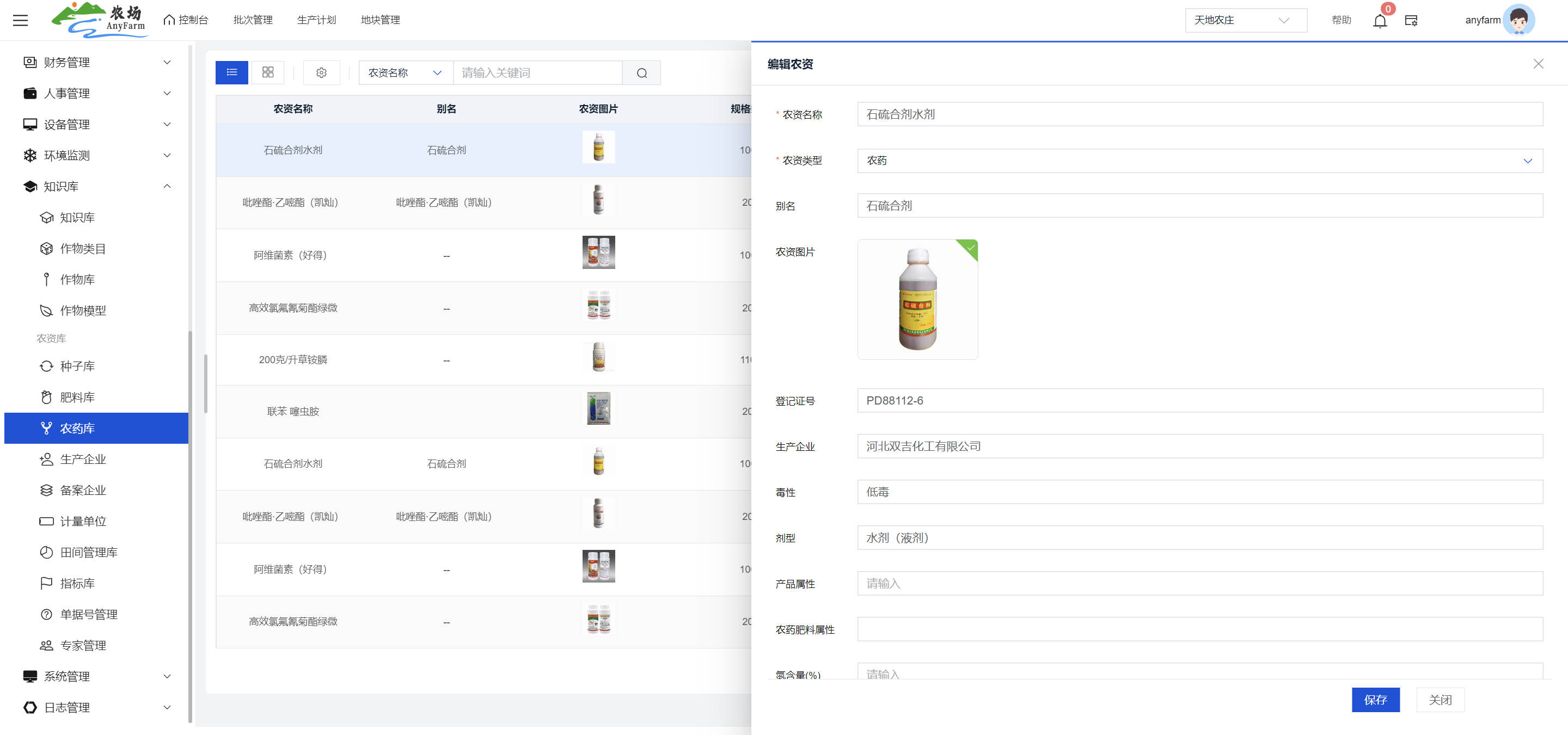Switch to list view
Image resolution: width=1568 pixels, height=735 pixels.
pyautogui.click(x=232, y=72)
